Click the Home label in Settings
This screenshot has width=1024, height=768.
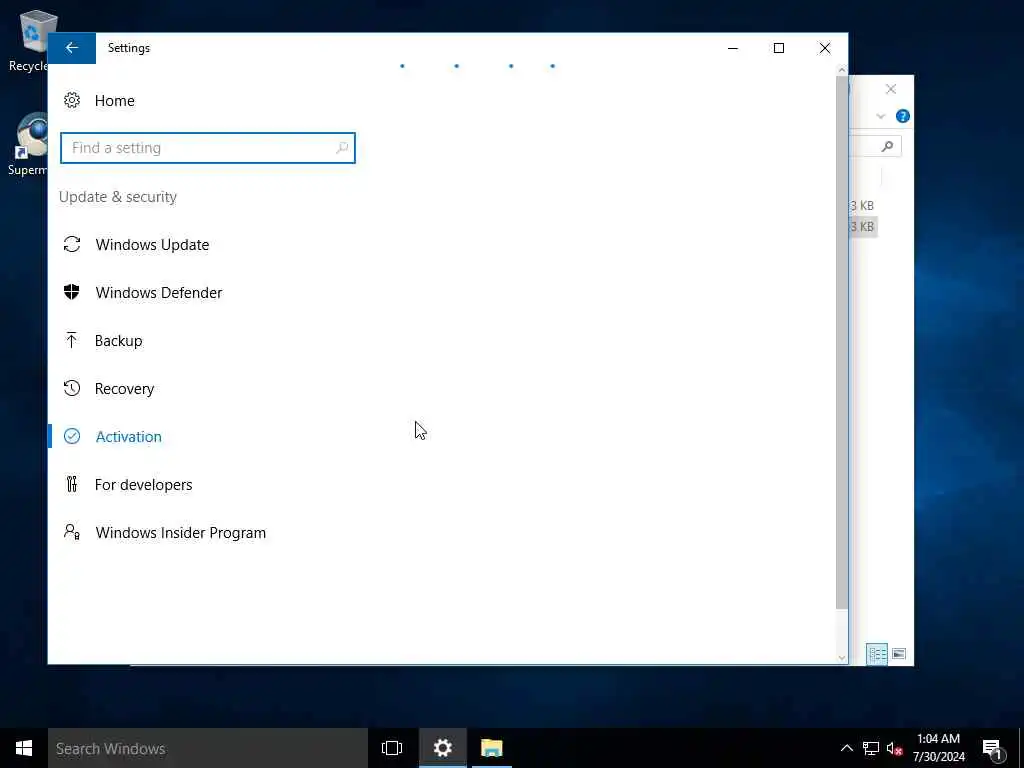(x=114, y=101)
